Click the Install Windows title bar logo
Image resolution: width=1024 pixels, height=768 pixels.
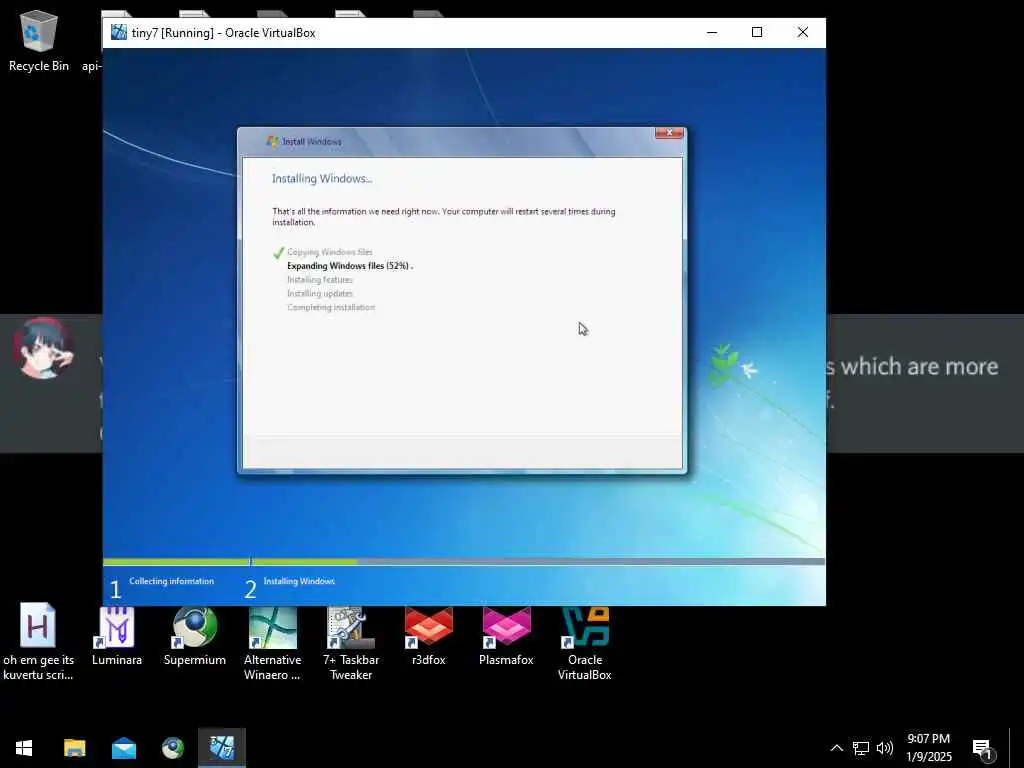[272, 141]
